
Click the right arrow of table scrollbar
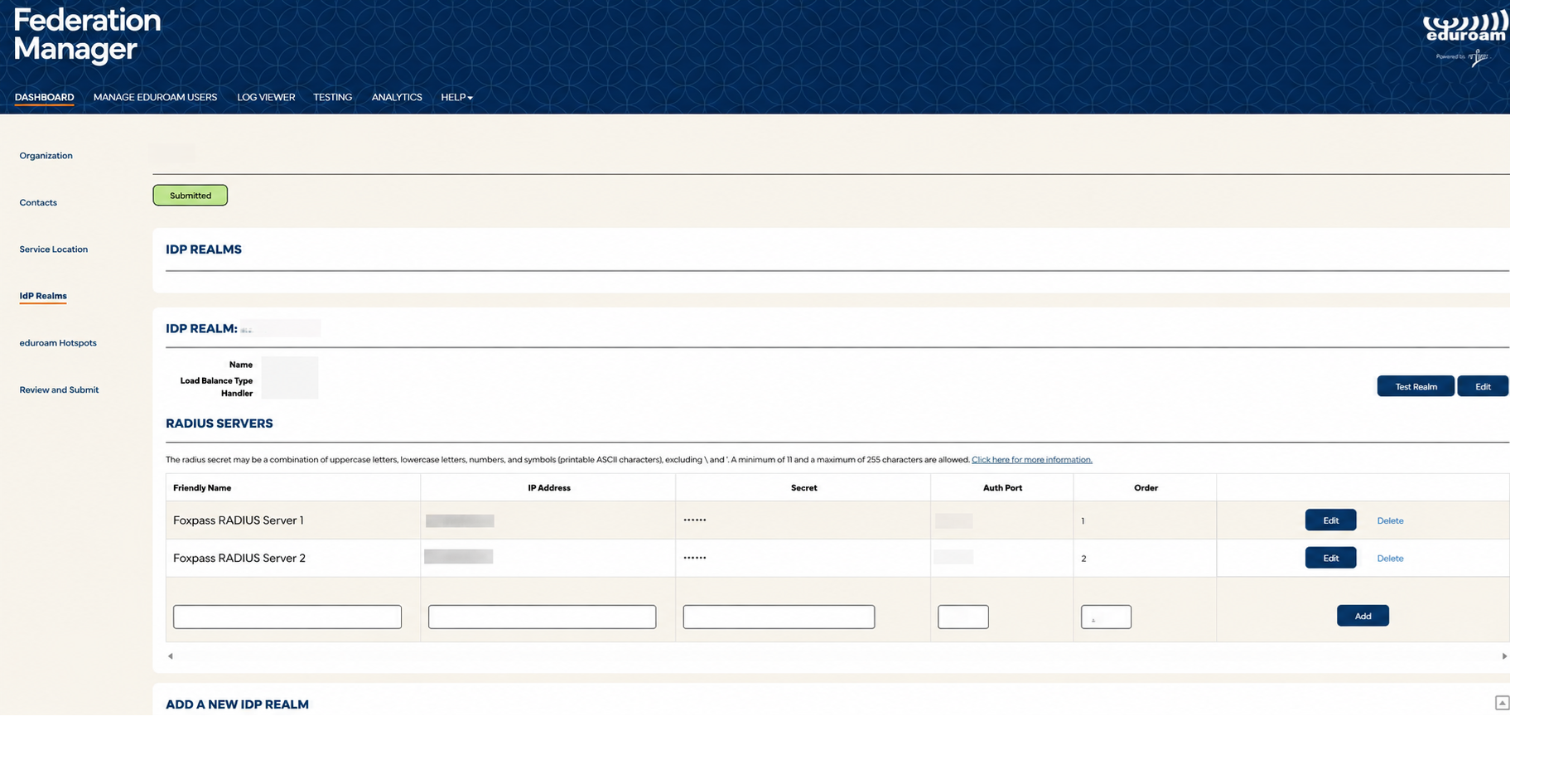[1504, 656]
